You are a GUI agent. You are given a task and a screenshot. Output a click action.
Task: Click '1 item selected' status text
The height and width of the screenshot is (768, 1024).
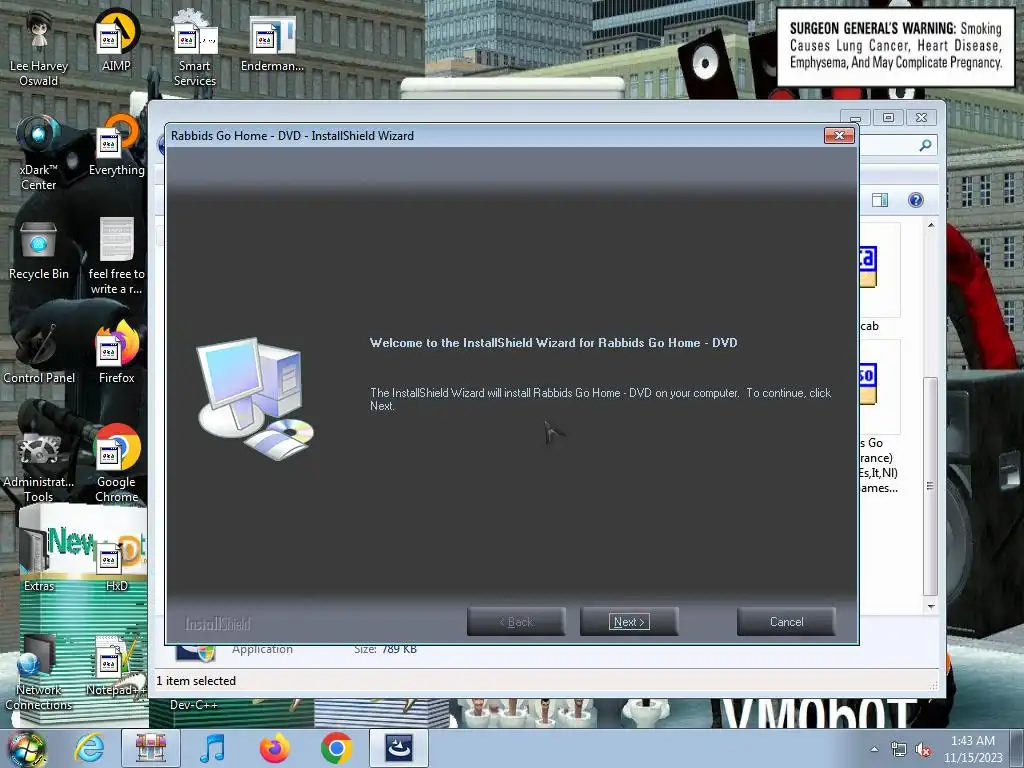[196, 680]
